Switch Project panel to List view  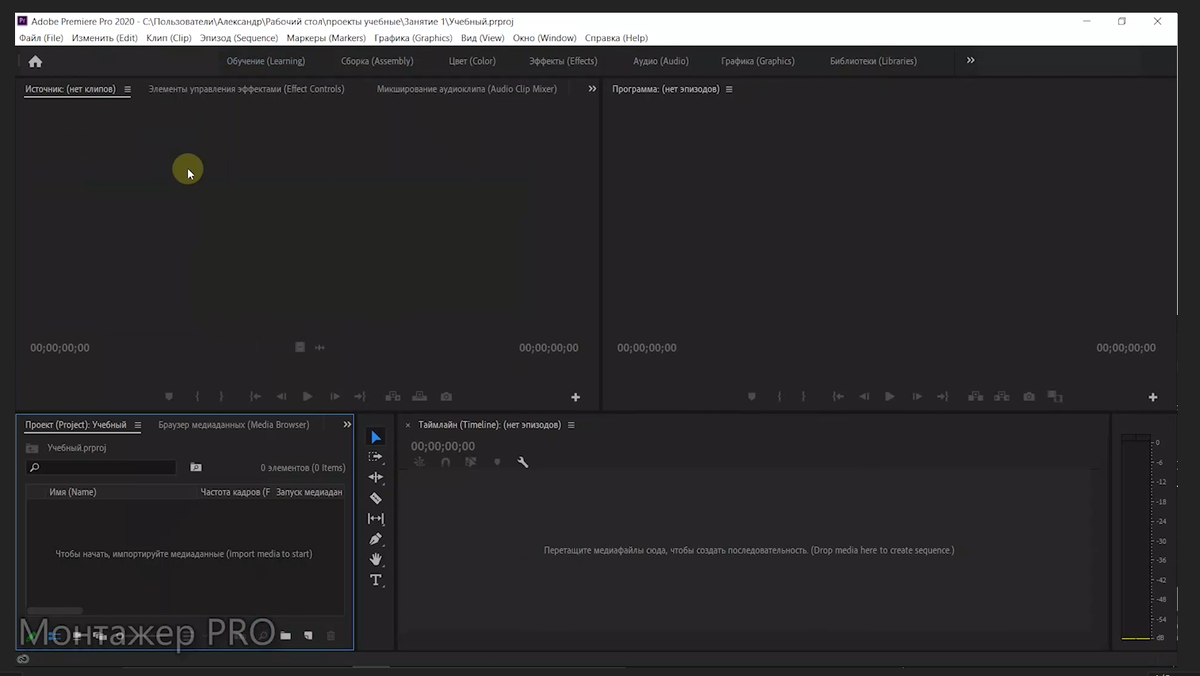55,636
